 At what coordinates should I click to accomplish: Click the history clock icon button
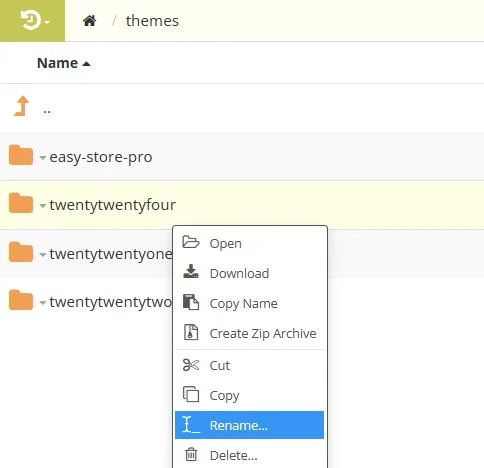click(32, 21)
